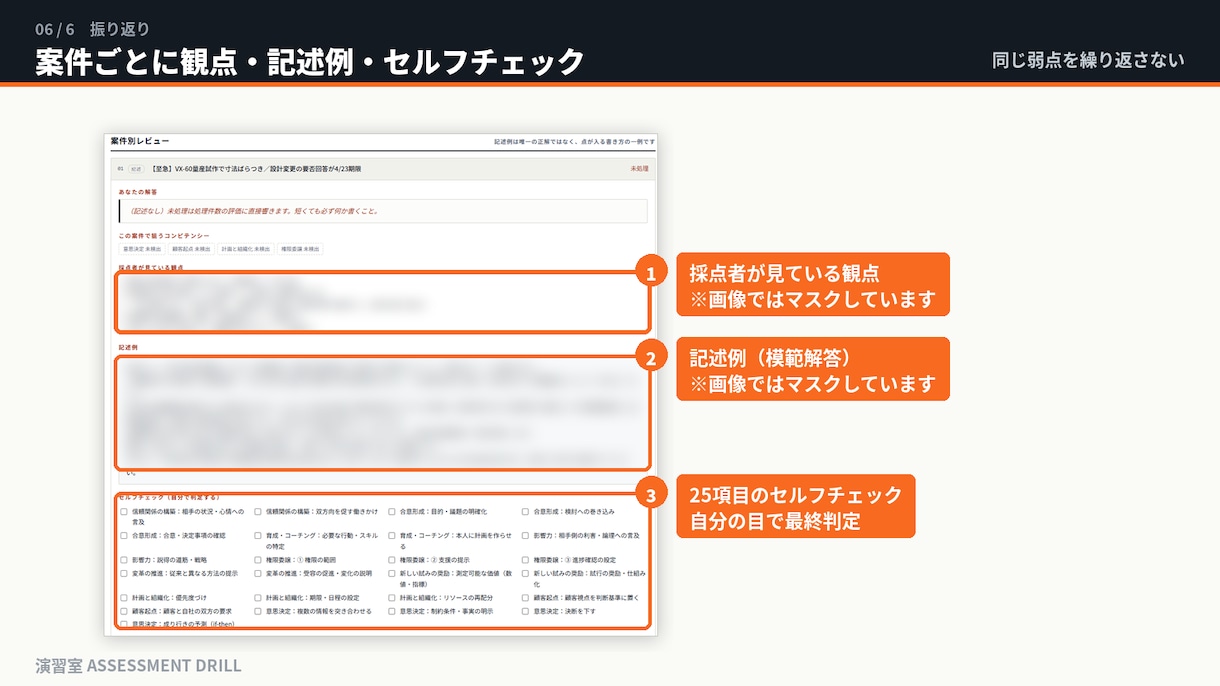Check 意思決定：決断を下す box
The width and height of the screenshot is (1220, 686).
pos(526,610)
